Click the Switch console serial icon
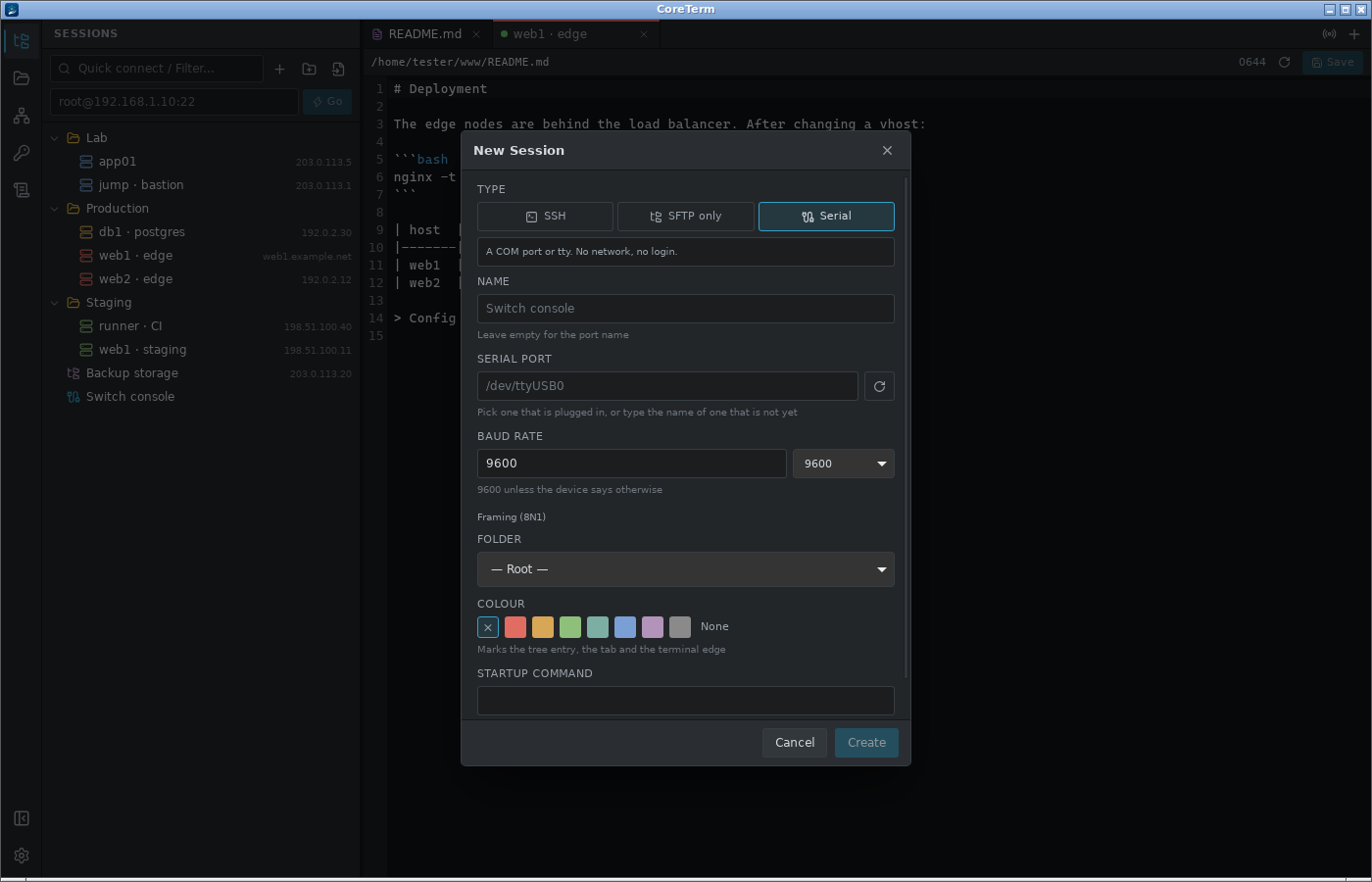Viewport: 1372px width, 882px height. [73, 397]
